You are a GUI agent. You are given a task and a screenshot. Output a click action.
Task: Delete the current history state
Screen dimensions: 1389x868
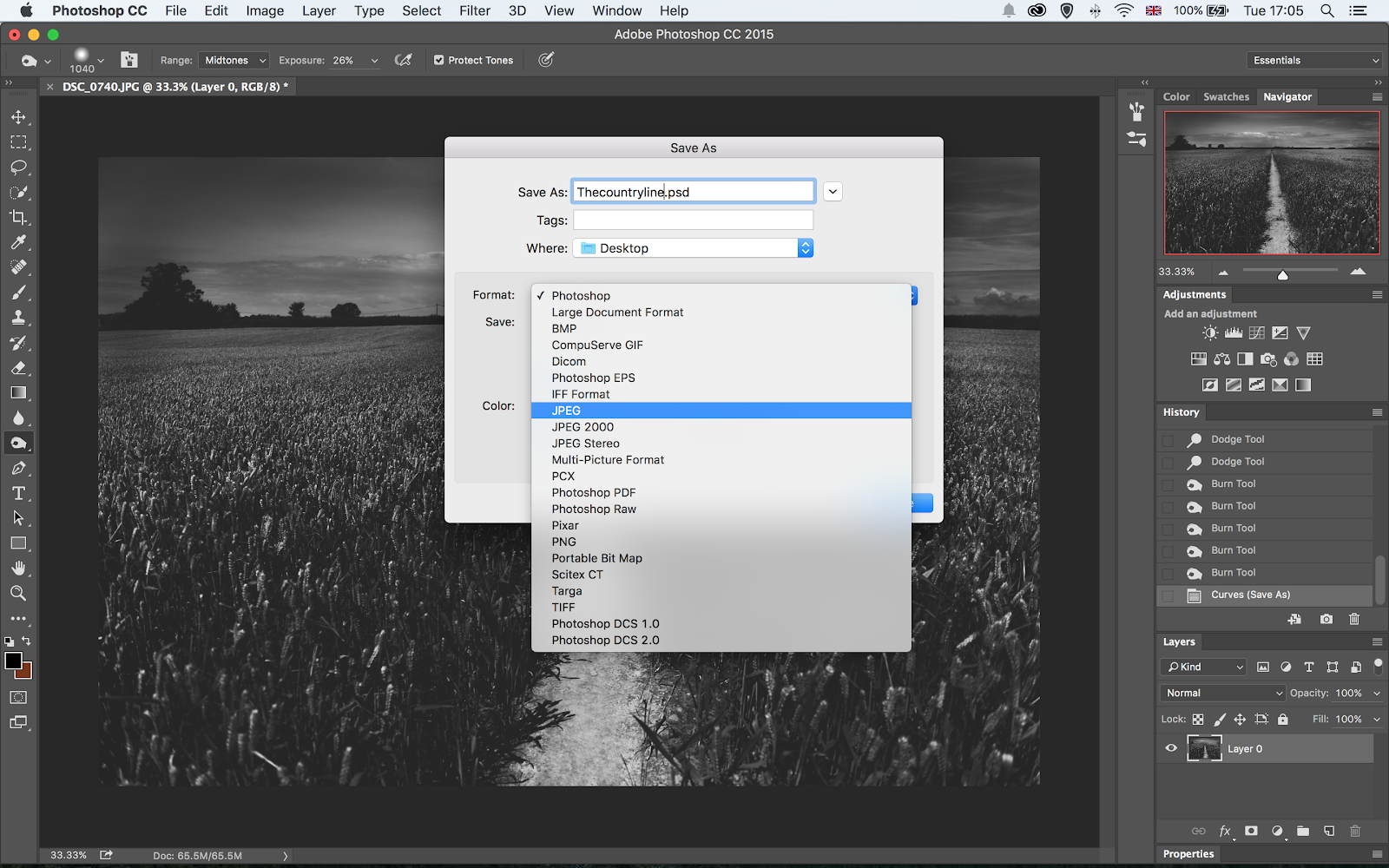[1354, 619]
